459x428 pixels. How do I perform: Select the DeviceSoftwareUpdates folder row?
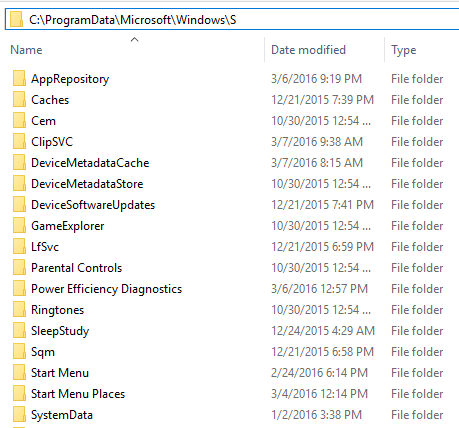[229, 205]
